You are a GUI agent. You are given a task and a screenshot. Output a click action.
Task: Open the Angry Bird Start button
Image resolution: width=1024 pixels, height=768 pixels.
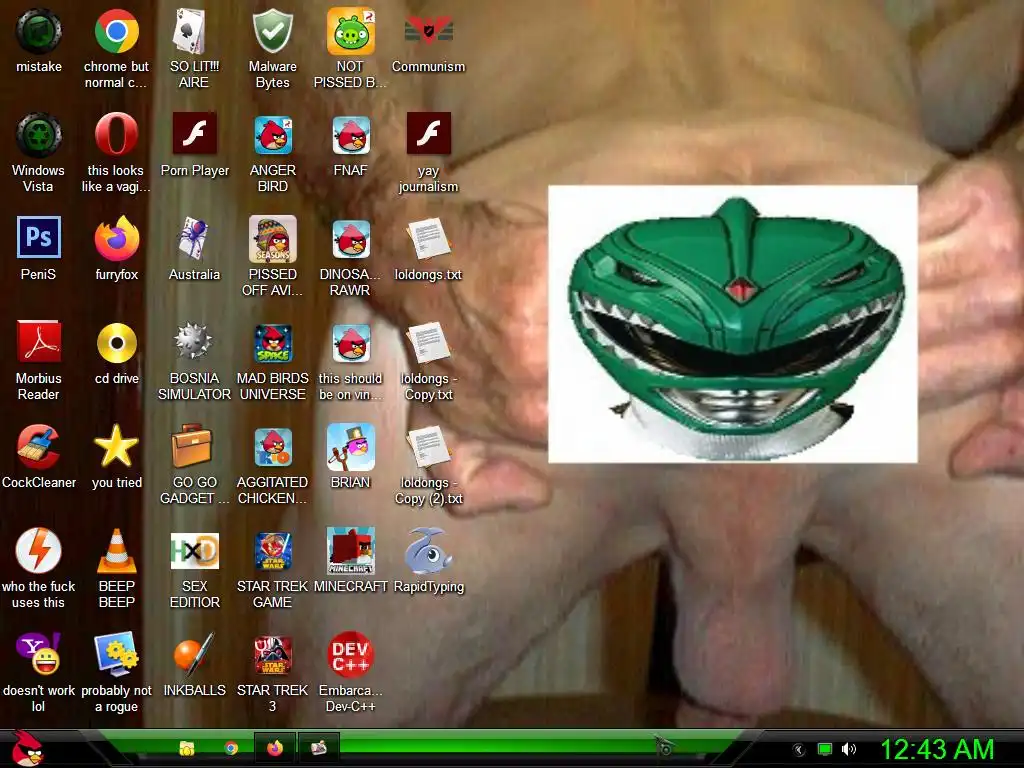27,748
